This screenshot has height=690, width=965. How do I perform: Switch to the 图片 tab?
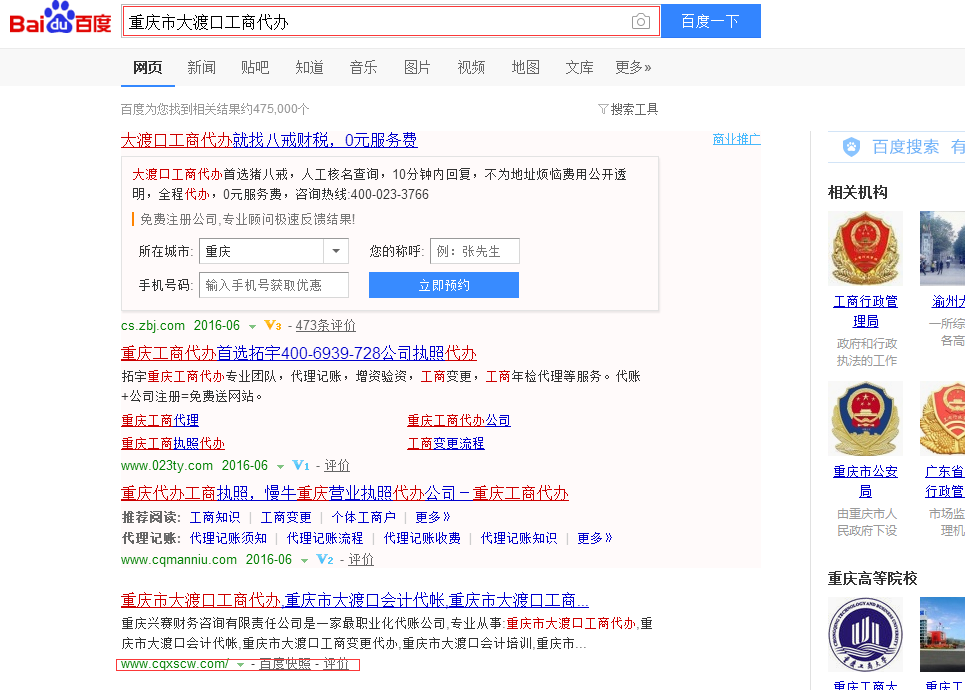(417, 67)
